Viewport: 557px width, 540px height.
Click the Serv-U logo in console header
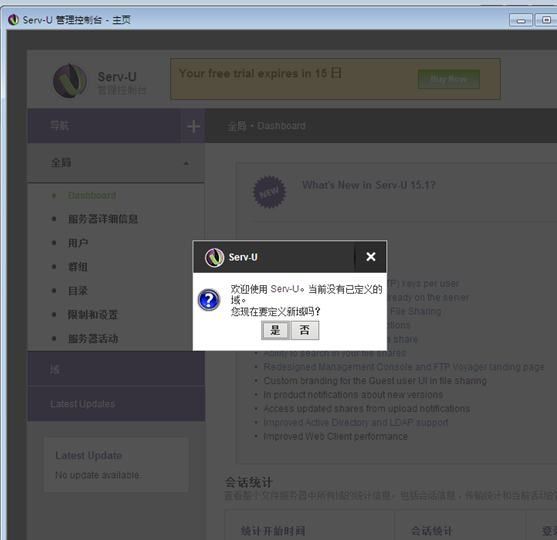click(x=70, y=81)
